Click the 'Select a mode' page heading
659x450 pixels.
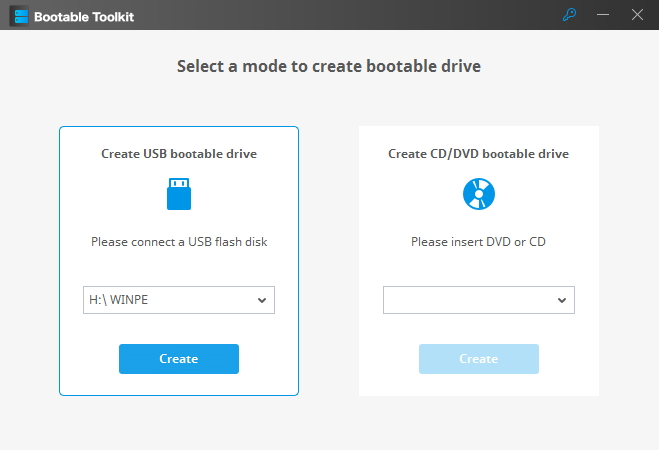click(329, 66)
